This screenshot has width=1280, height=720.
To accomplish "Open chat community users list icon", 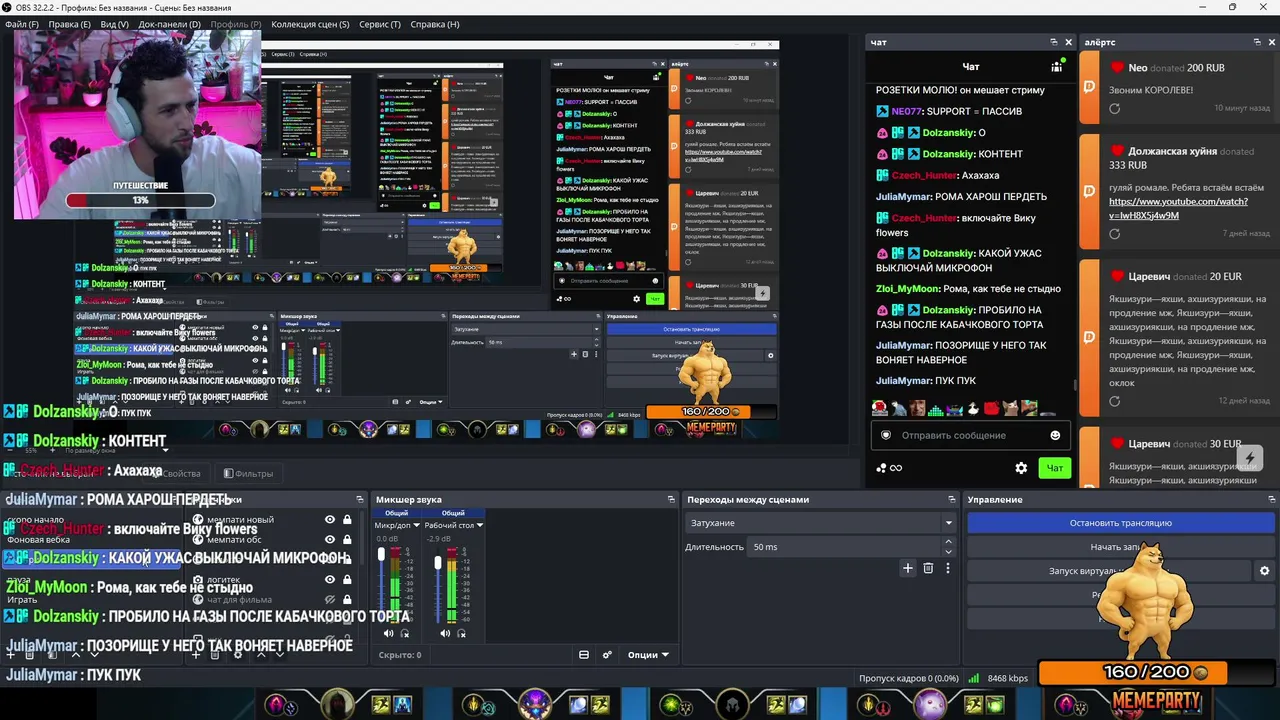I will coord(1057,67).
